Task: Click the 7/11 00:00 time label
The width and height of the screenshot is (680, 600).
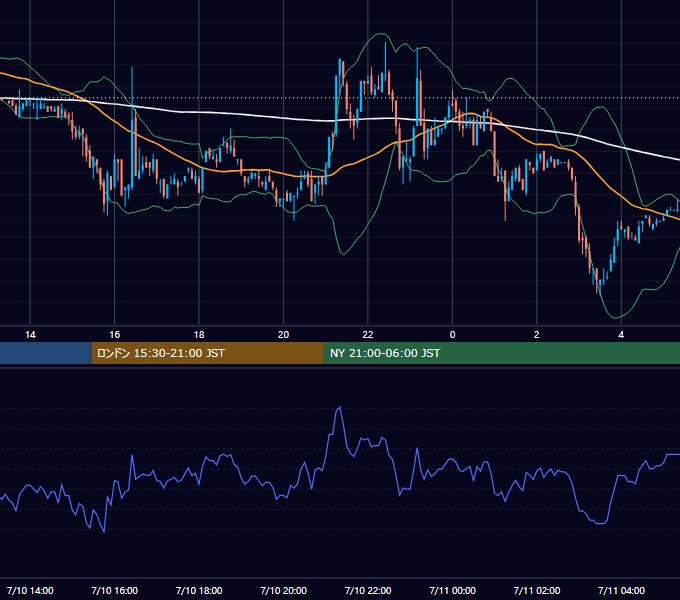Action: point(452,590)
